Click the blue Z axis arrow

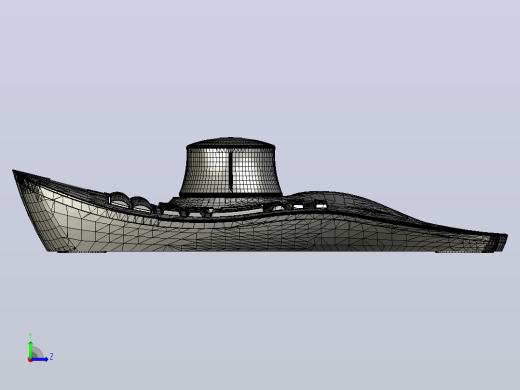(x=39, y=359)
